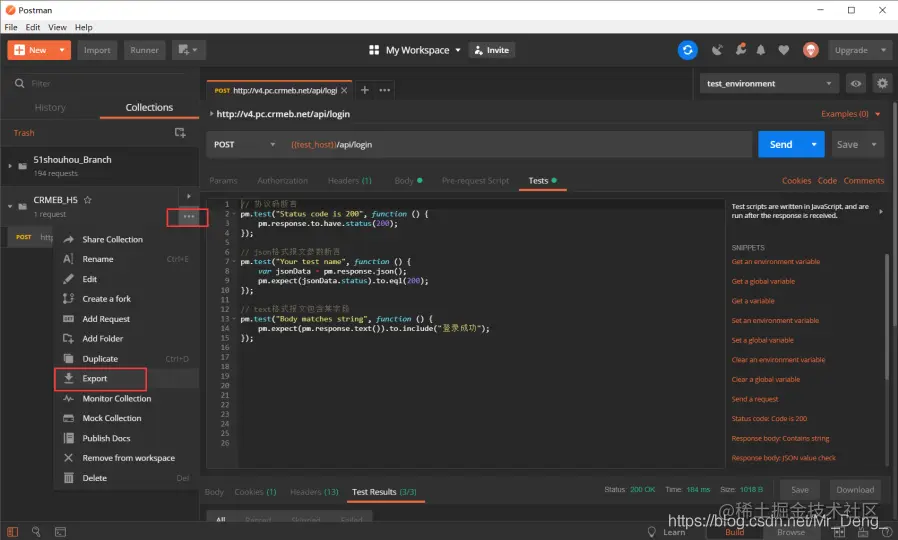Close the api/login request tab
The width and height of the screenshot is (898, 540).
pos(344,90)
